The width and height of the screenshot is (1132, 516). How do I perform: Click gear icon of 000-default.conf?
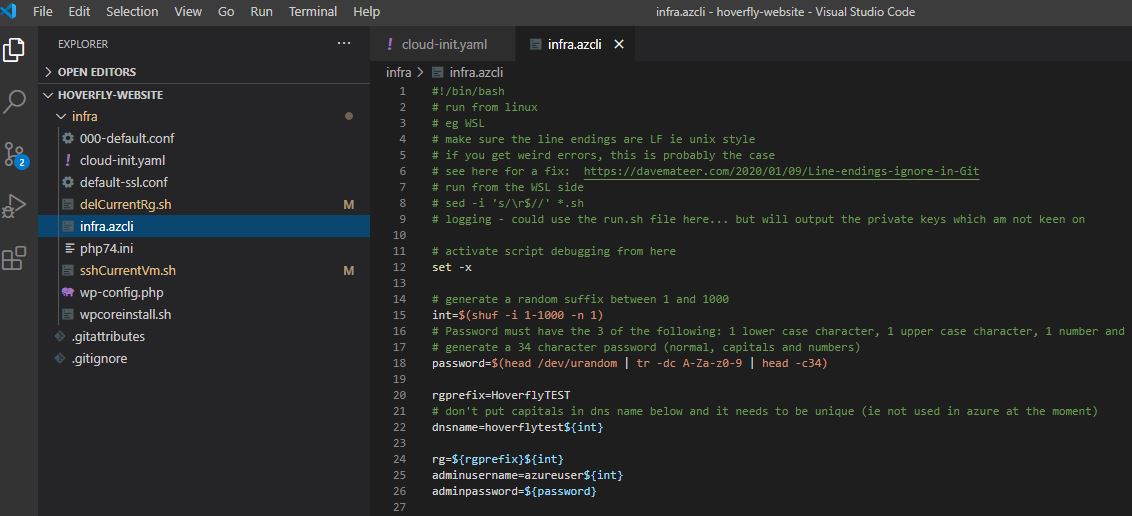(x=68, y=139)
